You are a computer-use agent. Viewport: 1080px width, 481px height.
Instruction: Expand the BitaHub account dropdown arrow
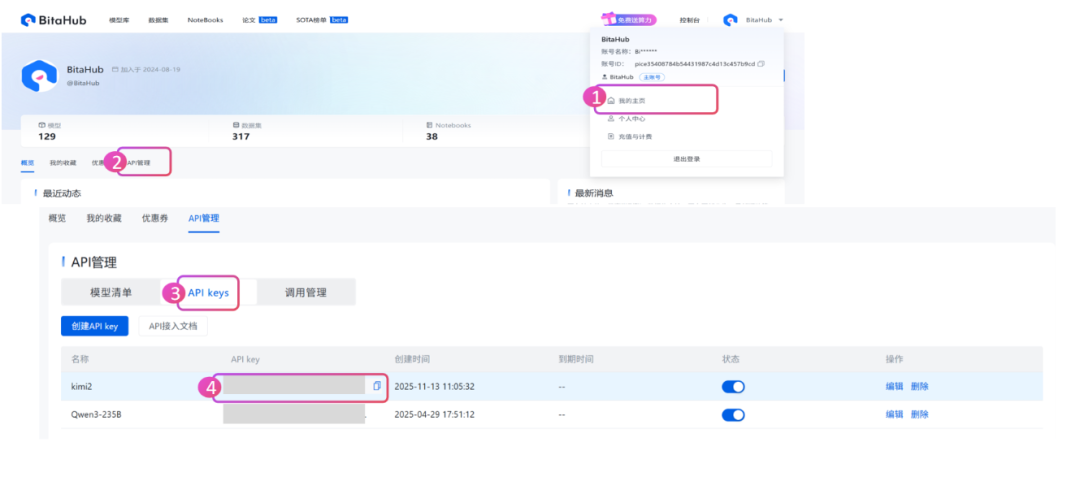coord(781,20)
